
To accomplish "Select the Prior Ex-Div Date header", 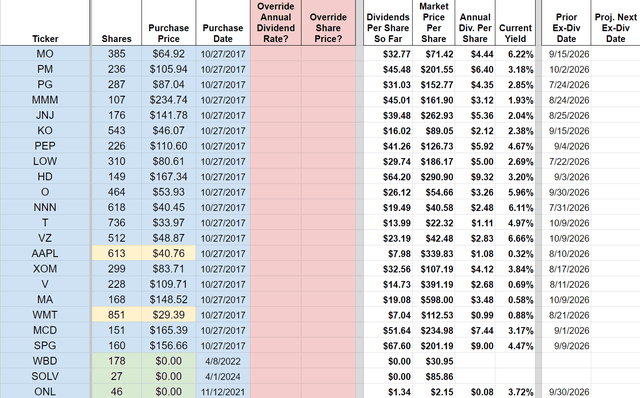I will 566,23.
